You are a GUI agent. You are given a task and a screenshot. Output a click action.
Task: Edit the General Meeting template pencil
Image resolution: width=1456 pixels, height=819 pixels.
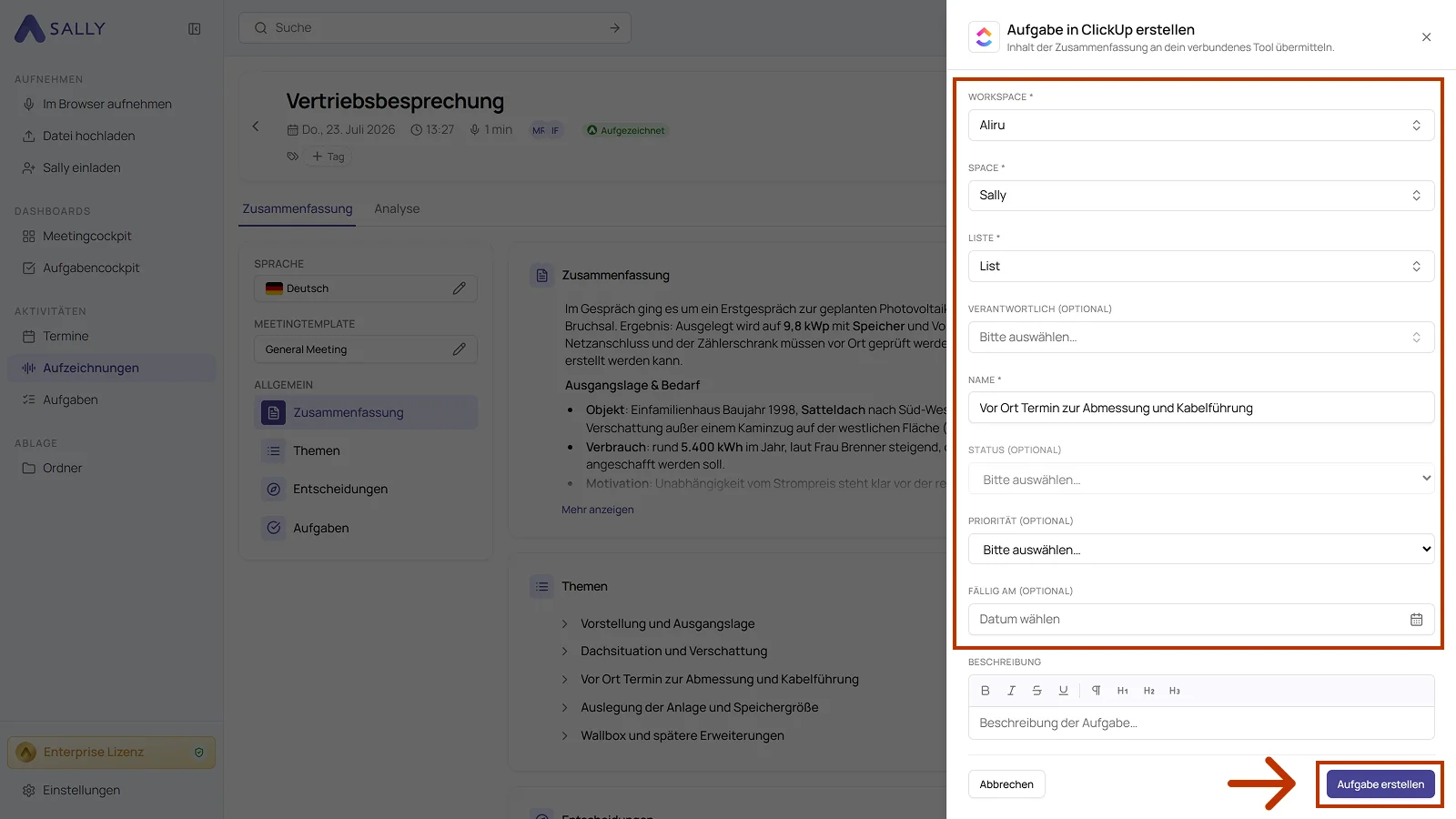click(459, 349)
